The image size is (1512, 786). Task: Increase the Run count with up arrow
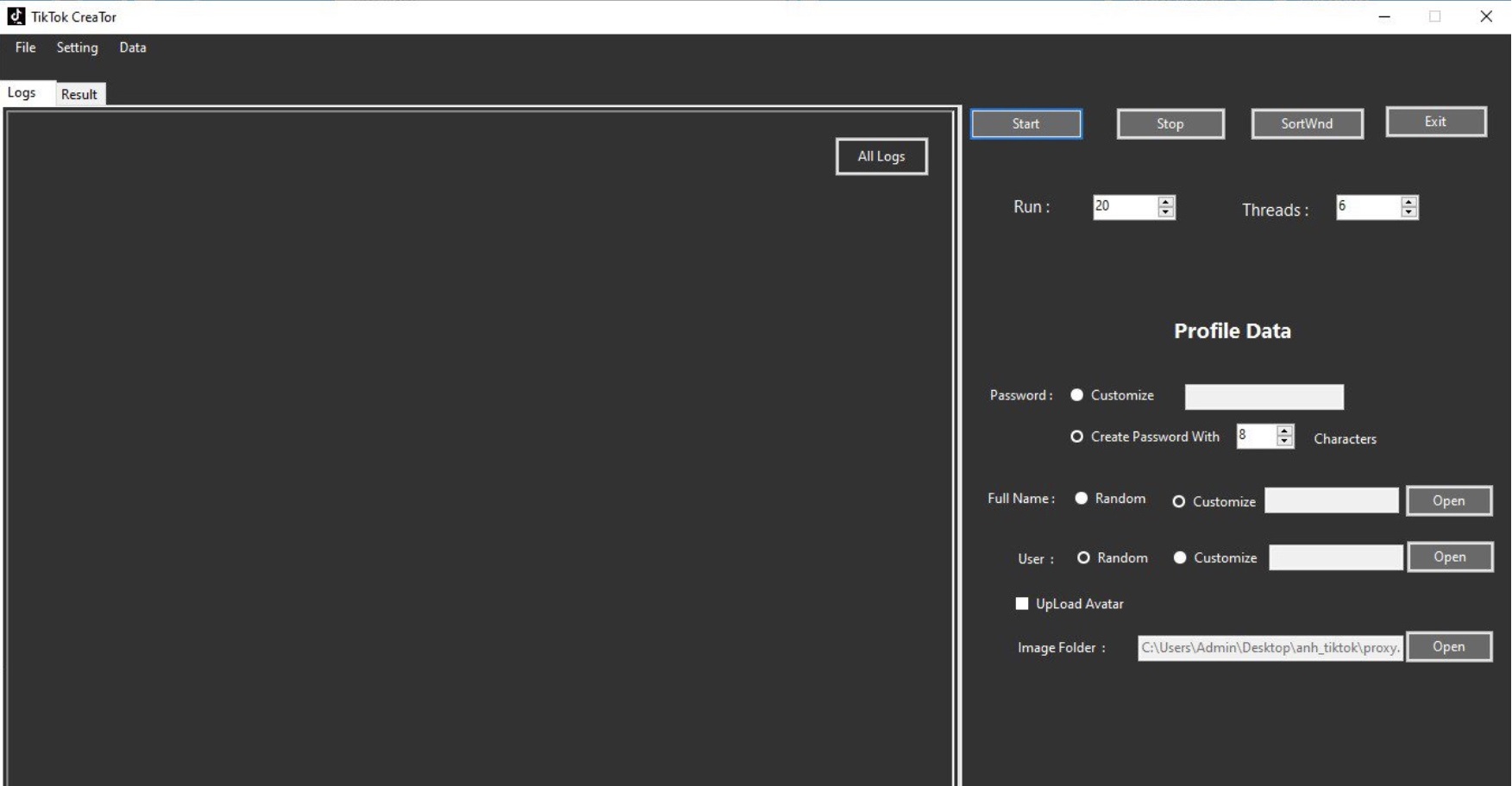pyautogui.click(x=1165, y=202)
